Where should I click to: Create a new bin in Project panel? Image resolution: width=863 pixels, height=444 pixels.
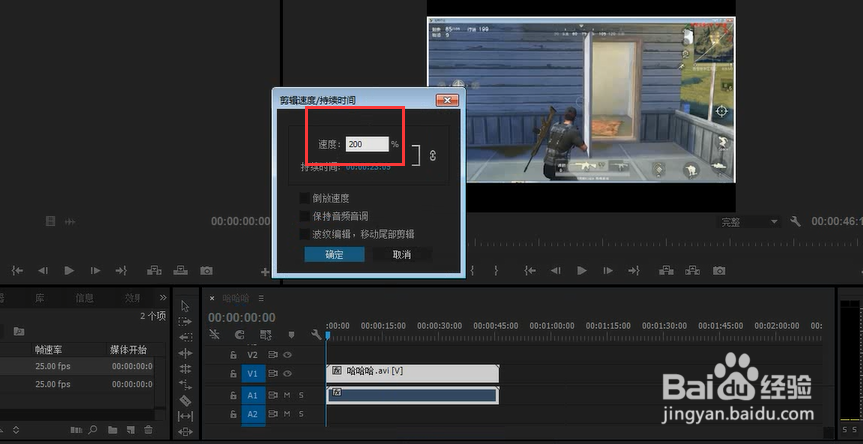point(112,430)
